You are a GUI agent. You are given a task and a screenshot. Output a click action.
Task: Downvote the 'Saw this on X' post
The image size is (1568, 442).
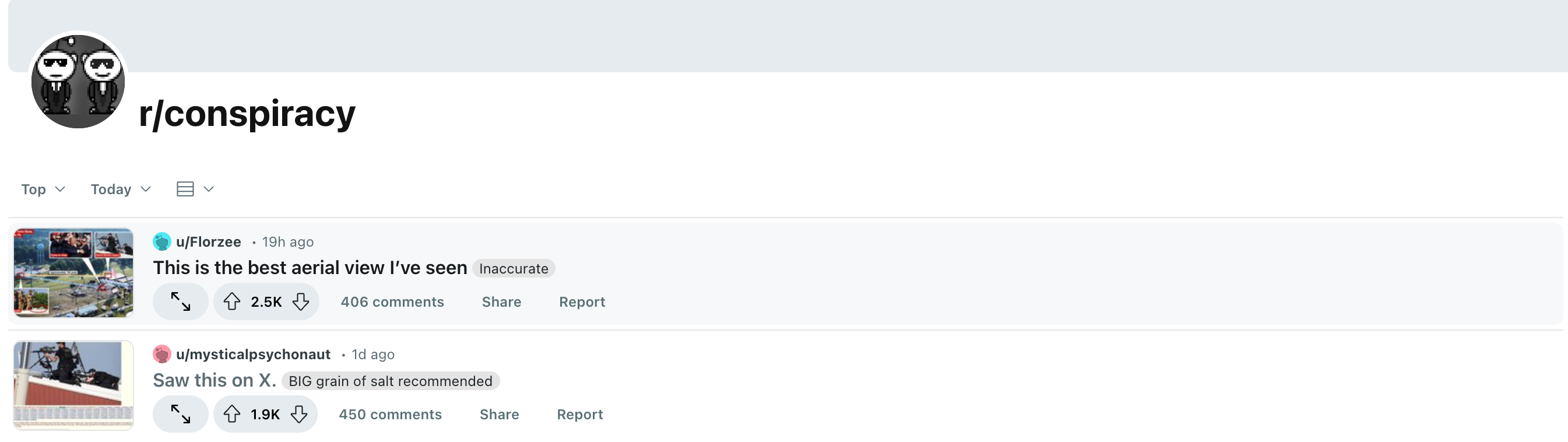coord(299,414)
